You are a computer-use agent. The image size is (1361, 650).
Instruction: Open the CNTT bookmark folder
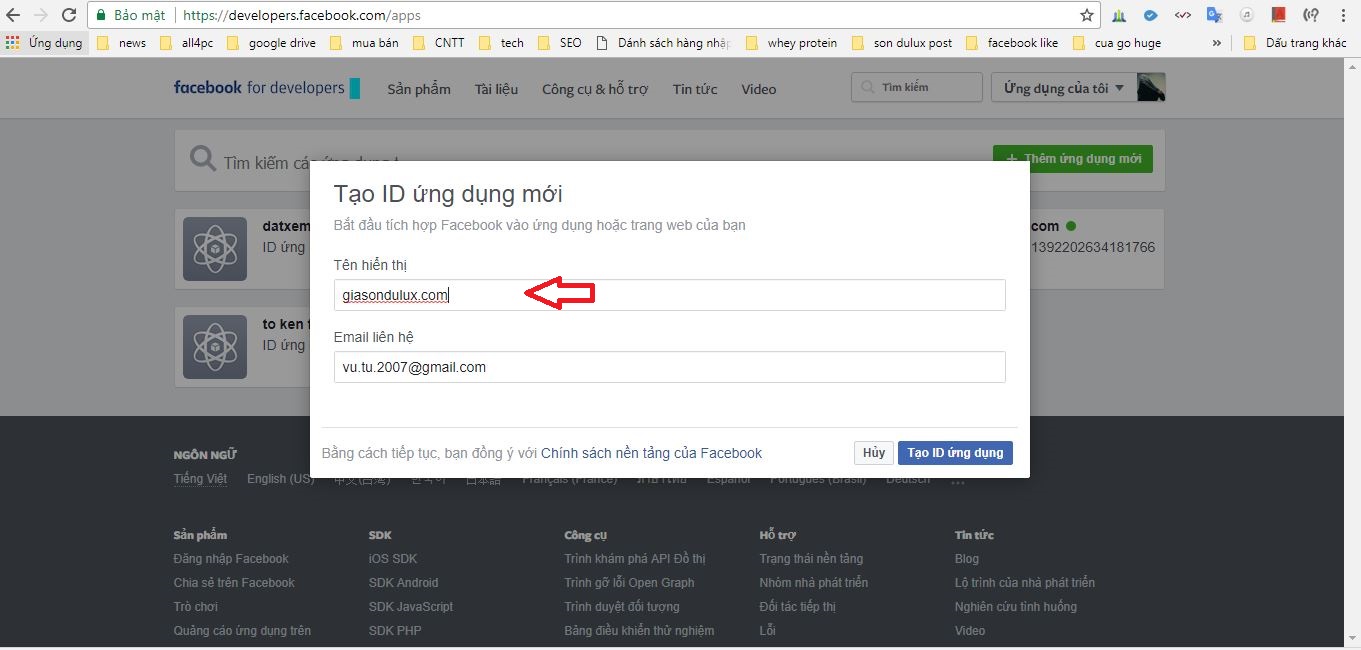pyautogui.click(x=439, y=43)
